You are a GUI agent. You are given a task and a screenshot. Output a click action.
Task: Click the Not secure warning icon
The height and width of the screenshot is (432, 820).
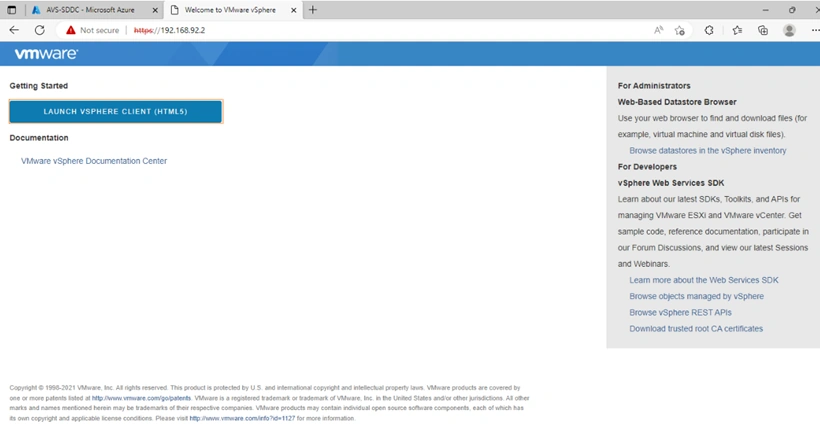(x=71, y=30)
